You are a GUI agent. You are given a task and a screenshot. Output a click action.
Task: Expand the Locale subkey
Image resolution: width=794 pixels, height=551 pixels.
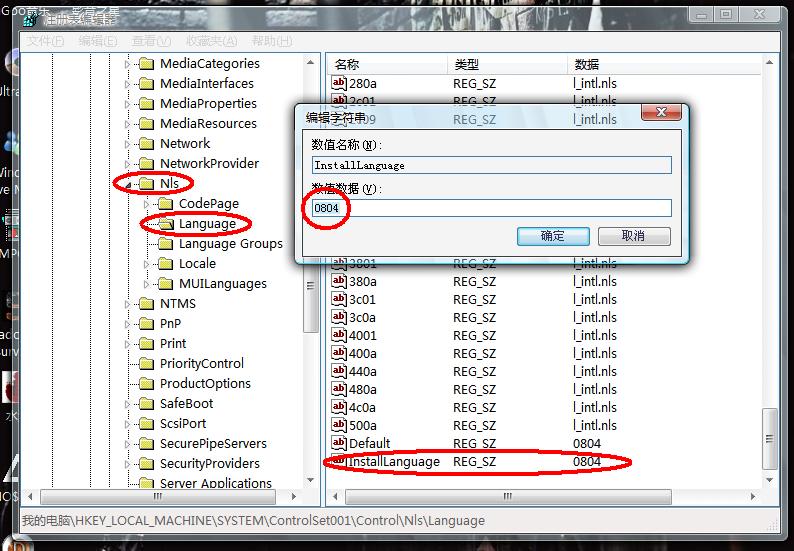146,264
